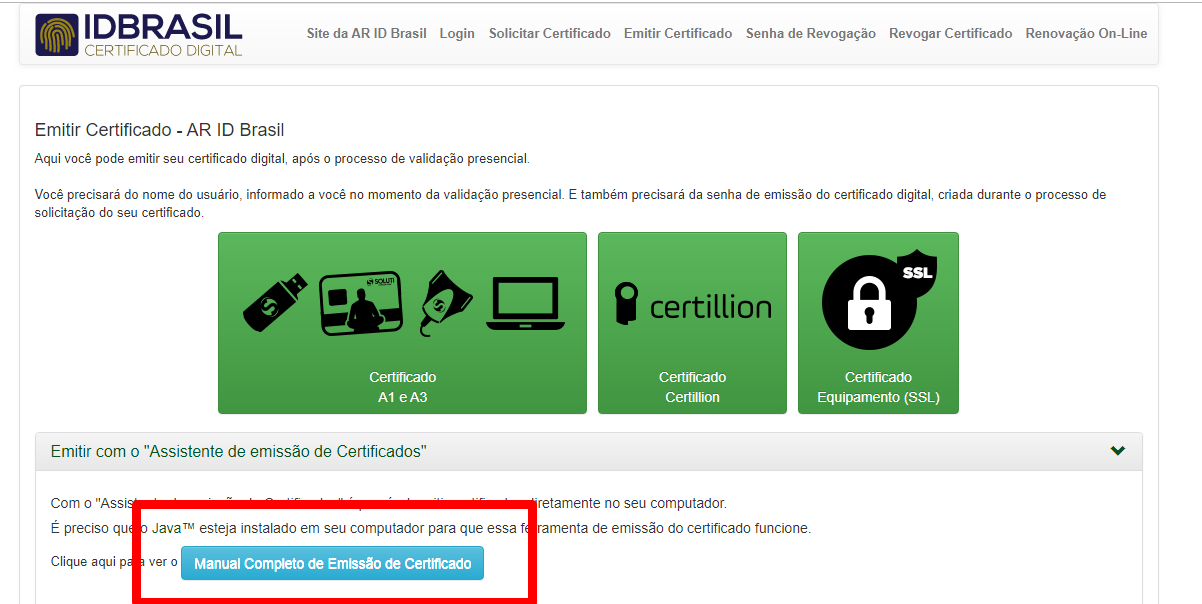Open Site da AR ID Brasil link
The image size is (1202, 604).
pos(366,33)
